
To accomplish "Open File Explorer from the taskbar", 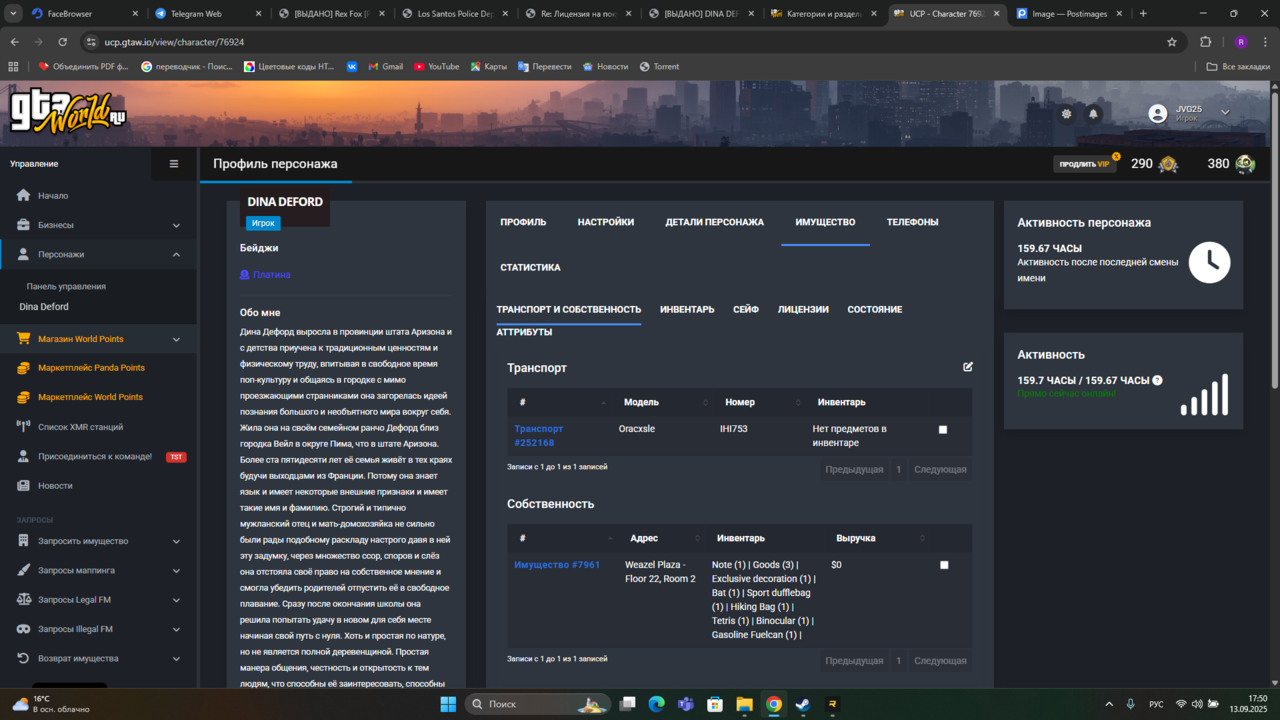I will click(x=744, y=704).
